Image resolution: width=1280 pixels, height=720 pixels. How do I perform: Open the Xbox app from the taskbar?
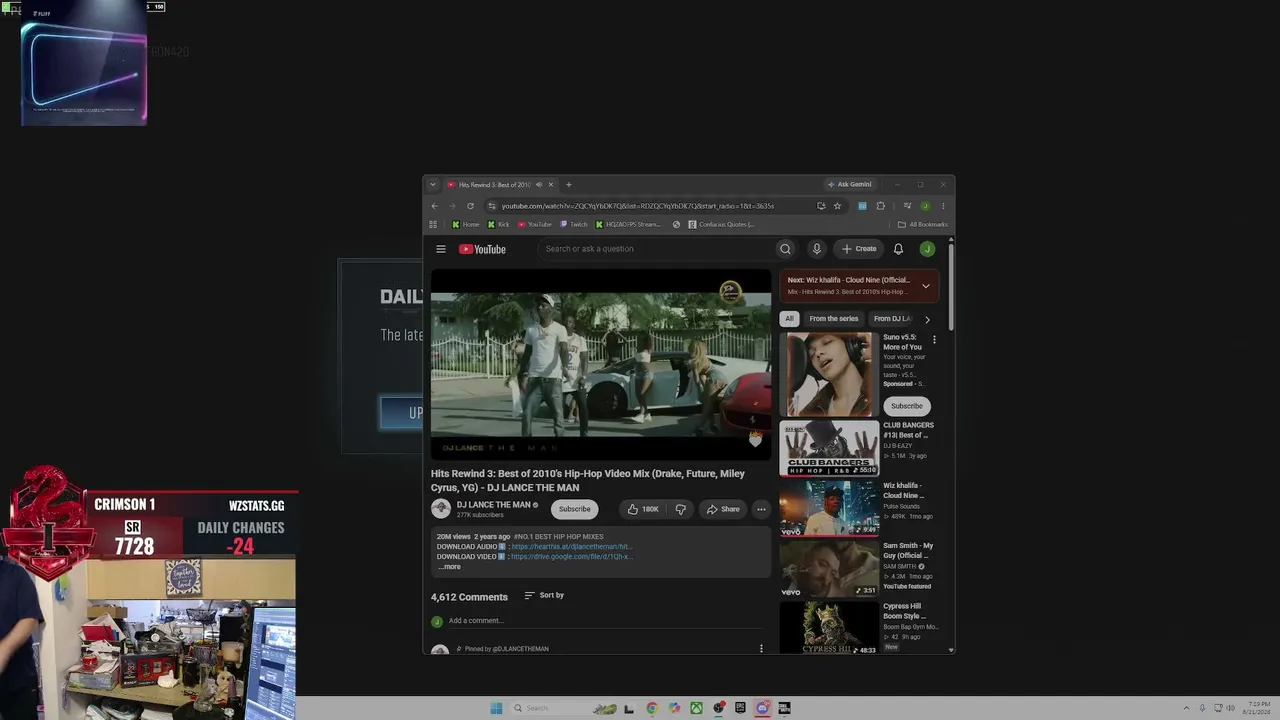[x=696, y=708]
